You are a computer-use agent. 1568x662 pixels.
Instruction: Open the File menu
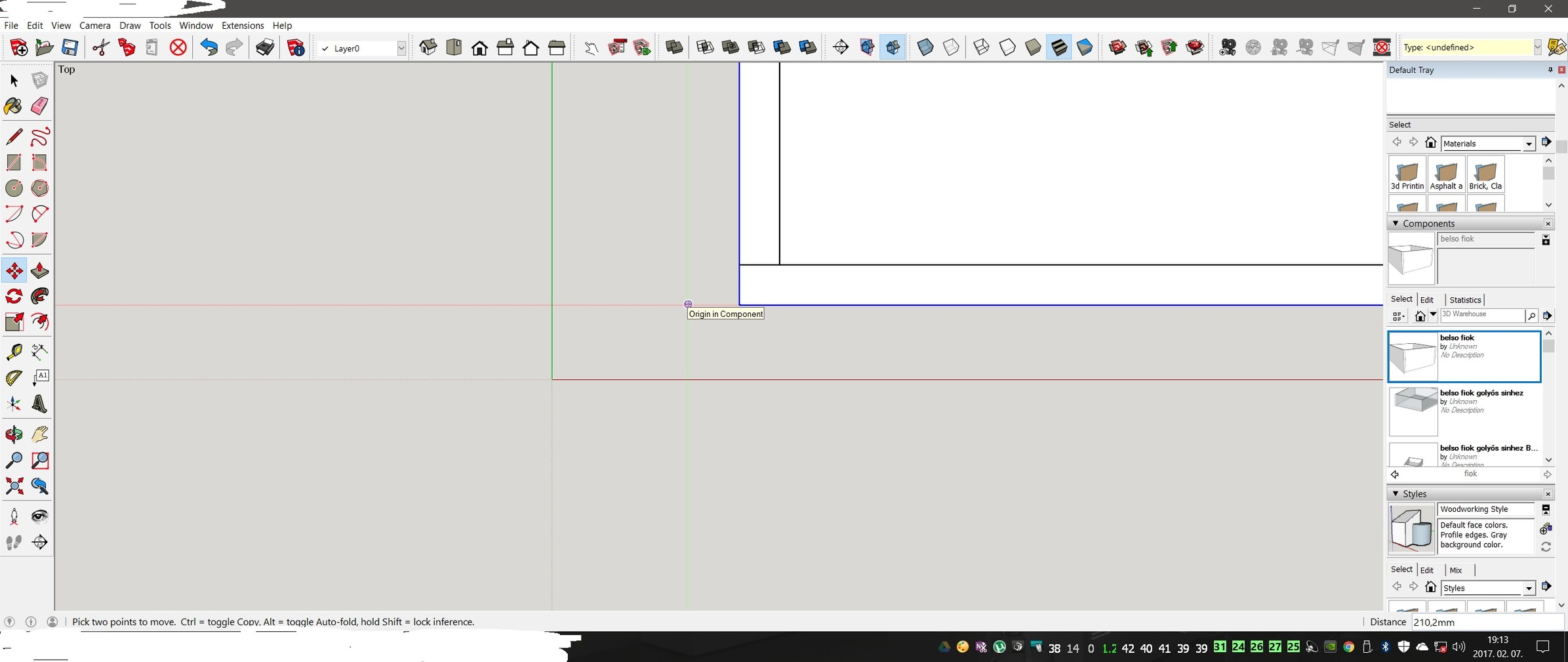(x=11, y=26)
